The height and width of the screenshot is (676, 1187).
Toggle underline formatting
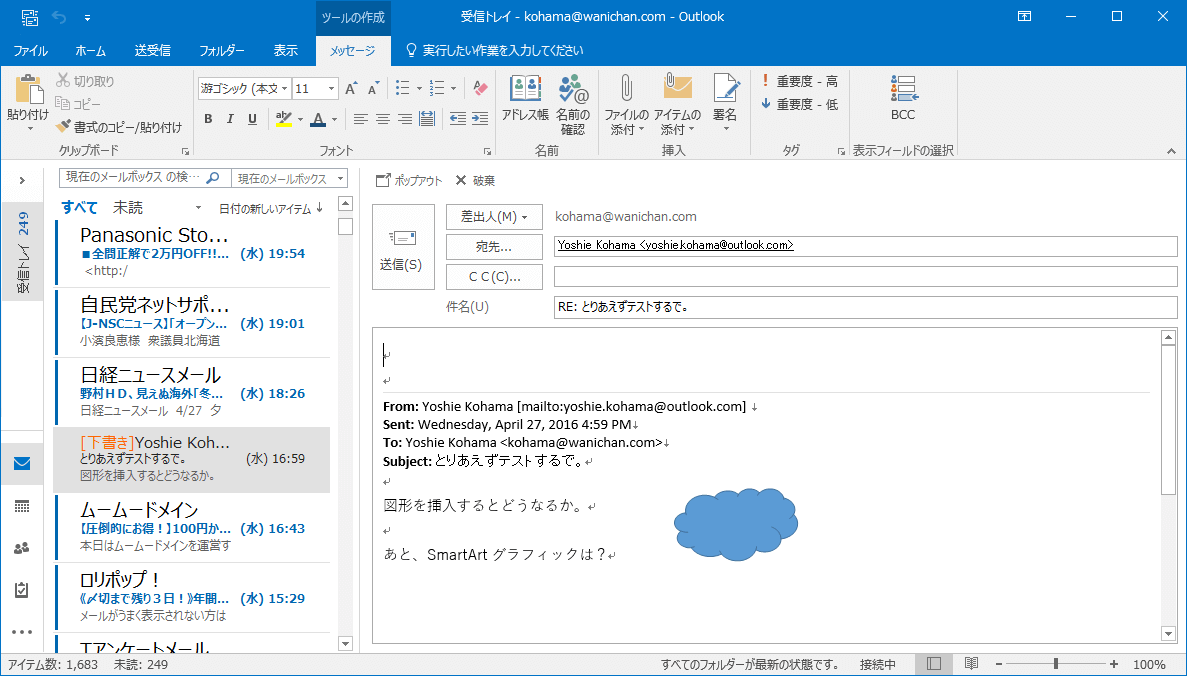click(x=253, y=119)
